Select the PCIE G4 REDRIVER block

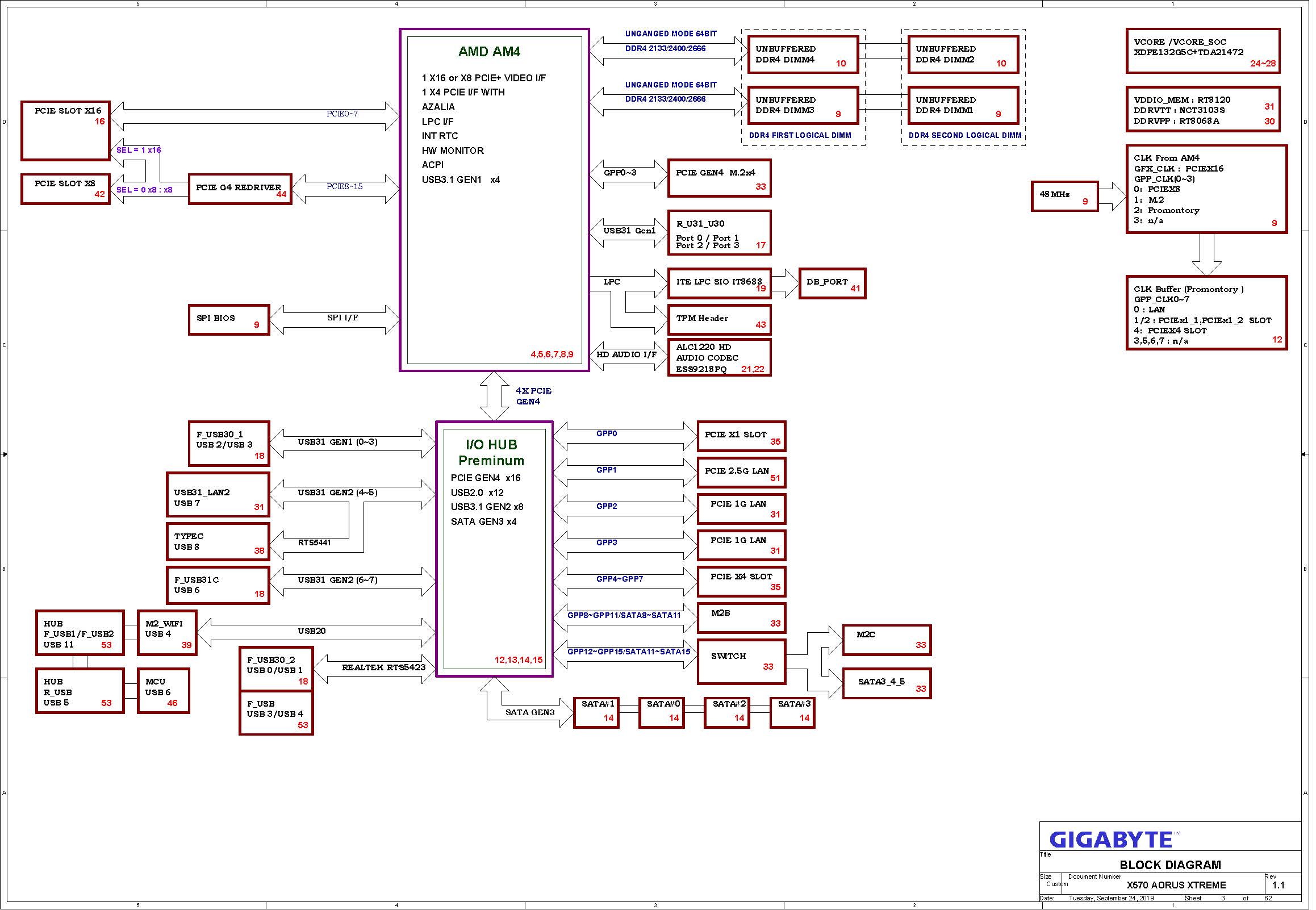[x=240, y=189]
